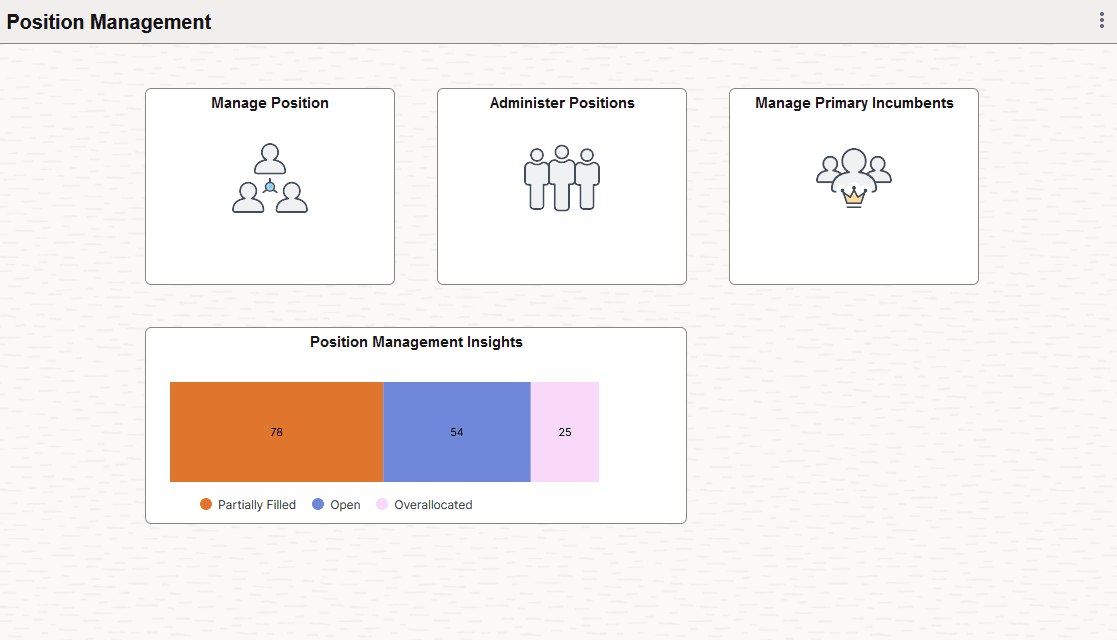Toggle the Partially Filled series in the legend

pos(247,504)
